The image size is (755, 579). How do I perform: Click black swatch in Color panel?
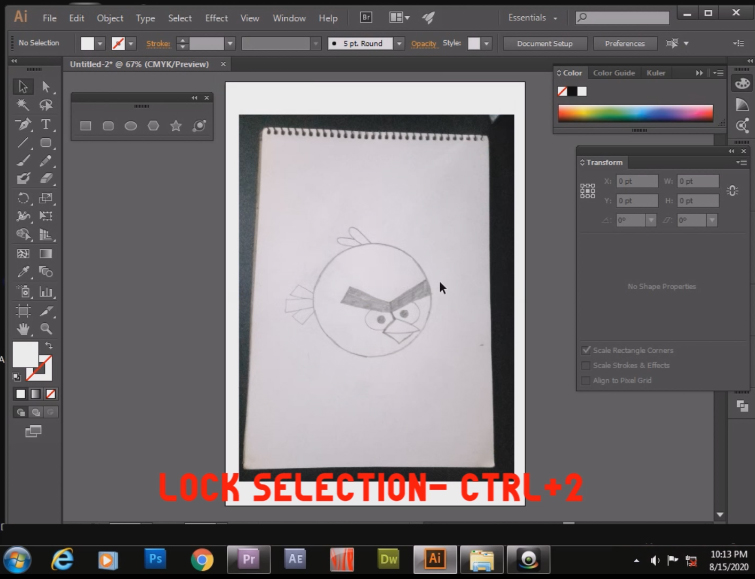[x=572, y=92]
